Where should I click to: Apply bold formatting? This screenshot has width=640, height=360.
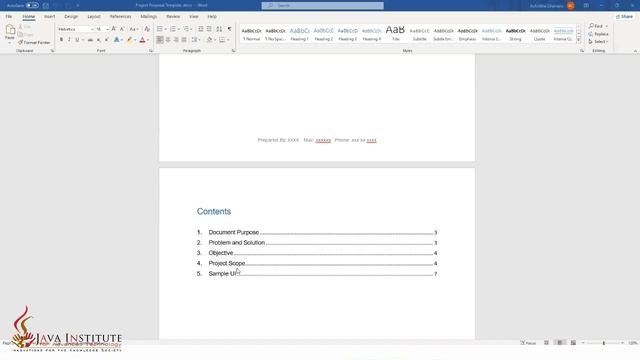pos(61,40)
